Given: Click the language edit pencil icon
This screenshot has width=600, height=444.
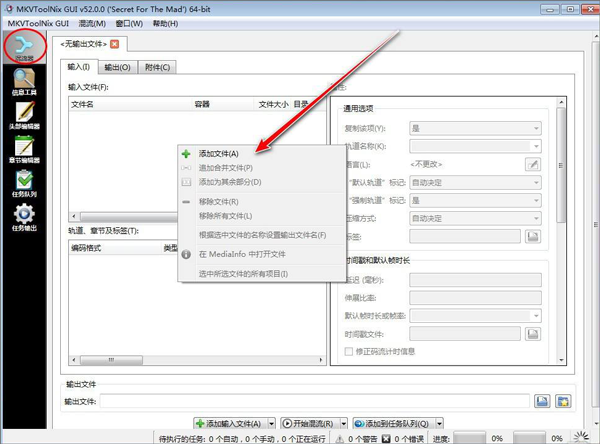Looking at the screenshot, I should [x=533, y=165].
